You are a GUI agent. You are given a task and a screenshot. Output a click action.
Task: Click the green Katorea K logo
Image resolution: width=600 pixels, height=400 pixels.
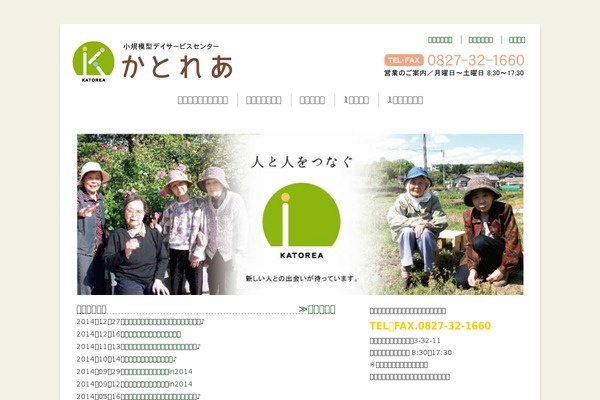point(93,61)
